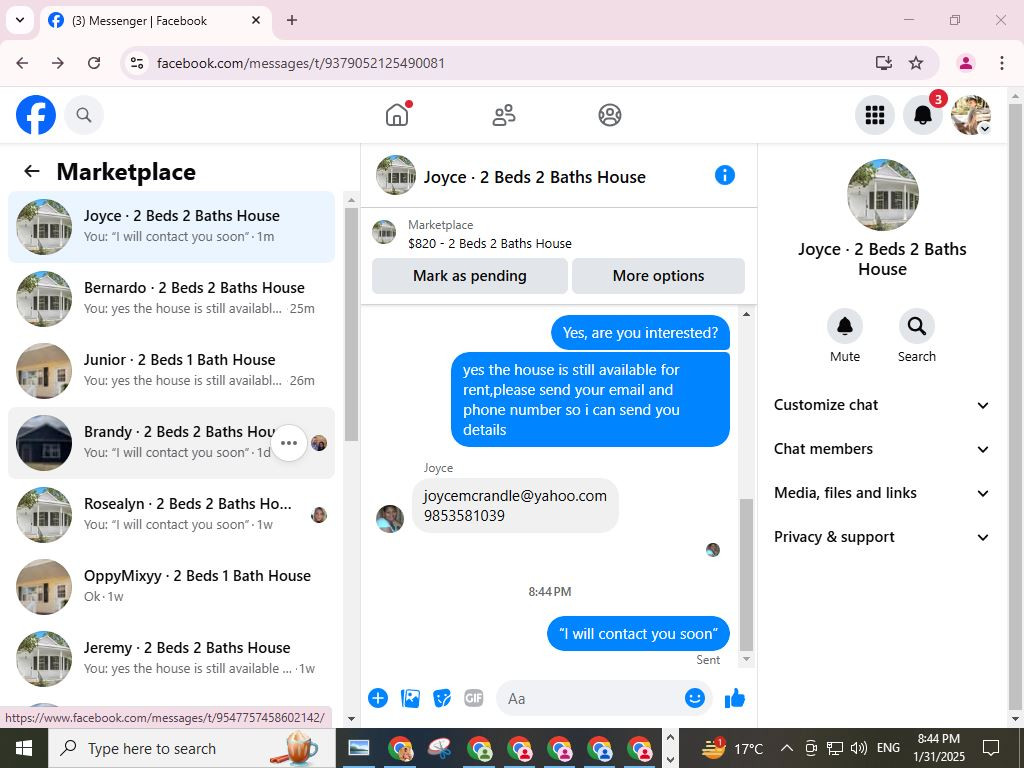The image size is (1024, 768).
Task: Open Chrome profile avatar icon
Action: click(966, 63)
